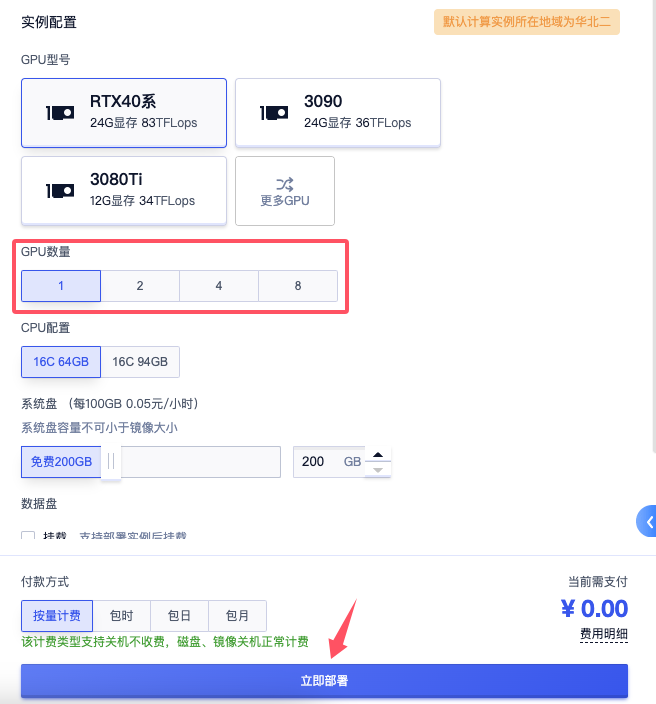
Task: Select the 3090 GPU card
Action: 338,113
